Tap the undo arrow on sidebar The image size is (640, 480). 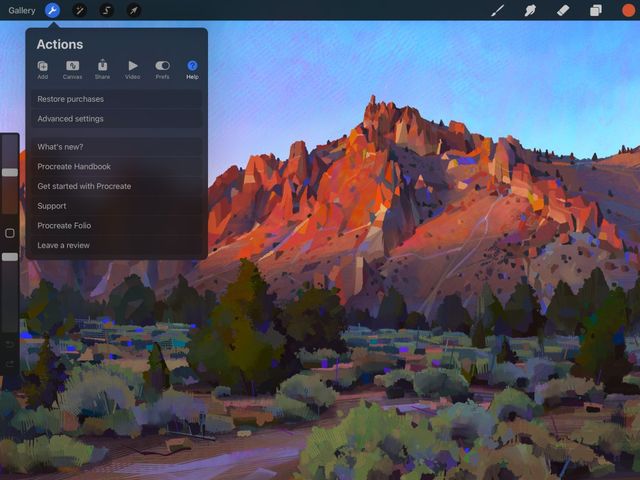coord(10,344)
